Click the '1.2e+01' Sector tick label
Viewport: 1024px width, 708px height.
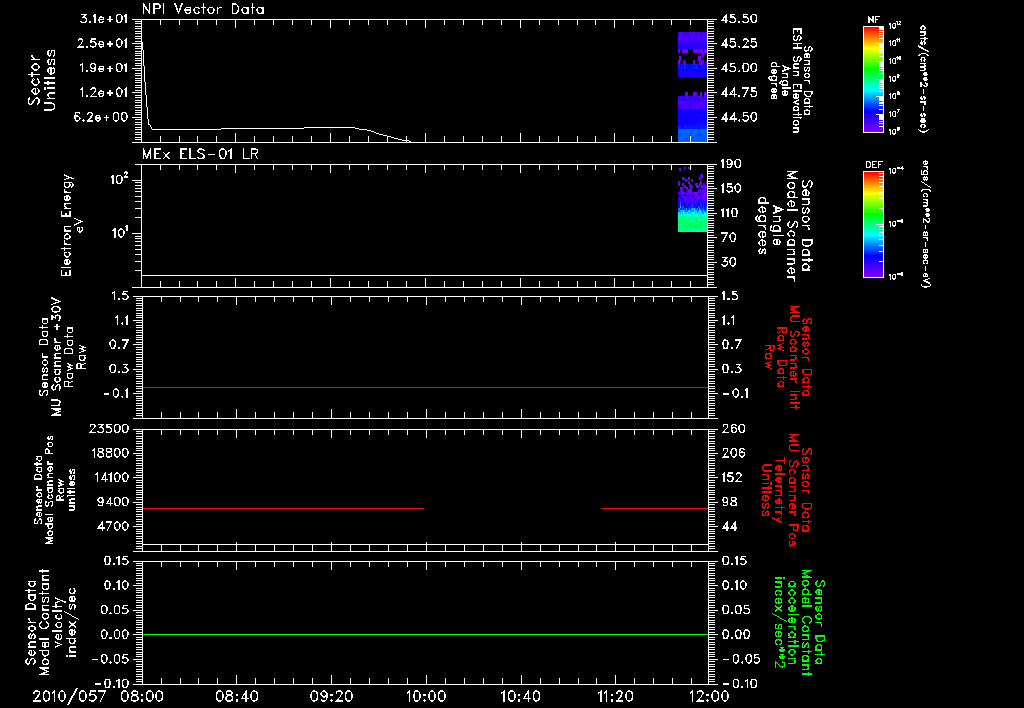click(104, 93)
